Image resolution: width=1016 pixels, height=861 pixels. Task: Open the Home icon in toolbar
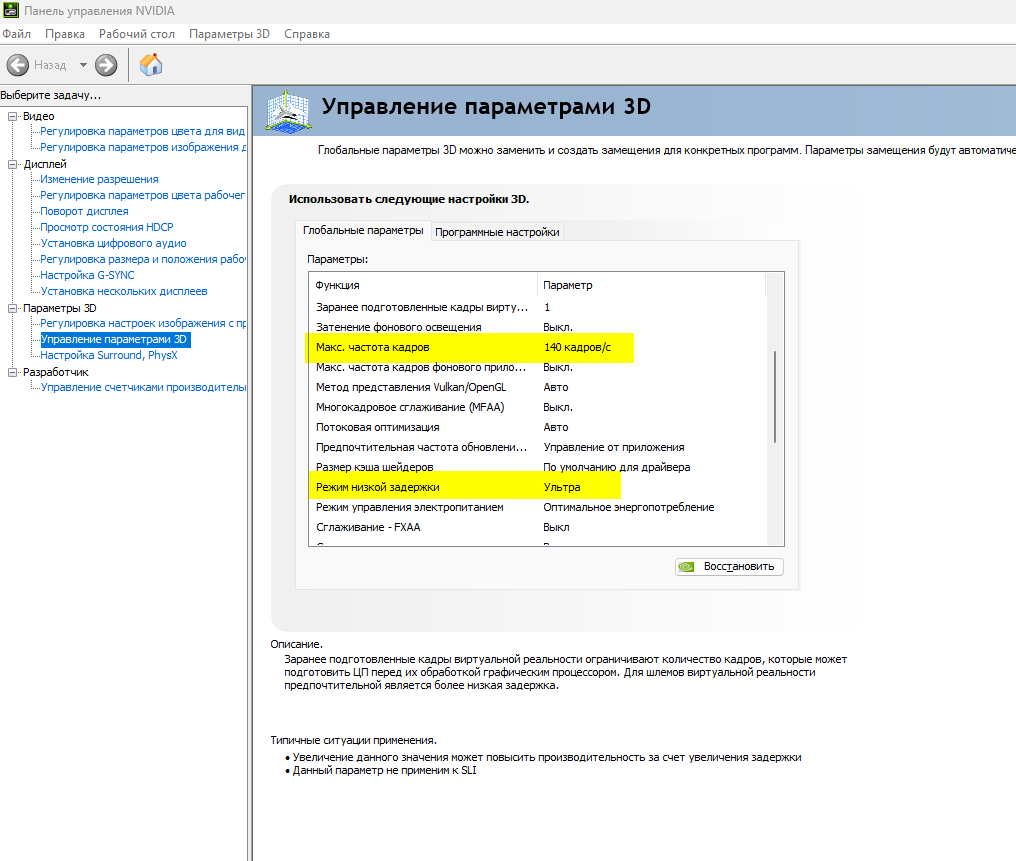coord(151,65)
